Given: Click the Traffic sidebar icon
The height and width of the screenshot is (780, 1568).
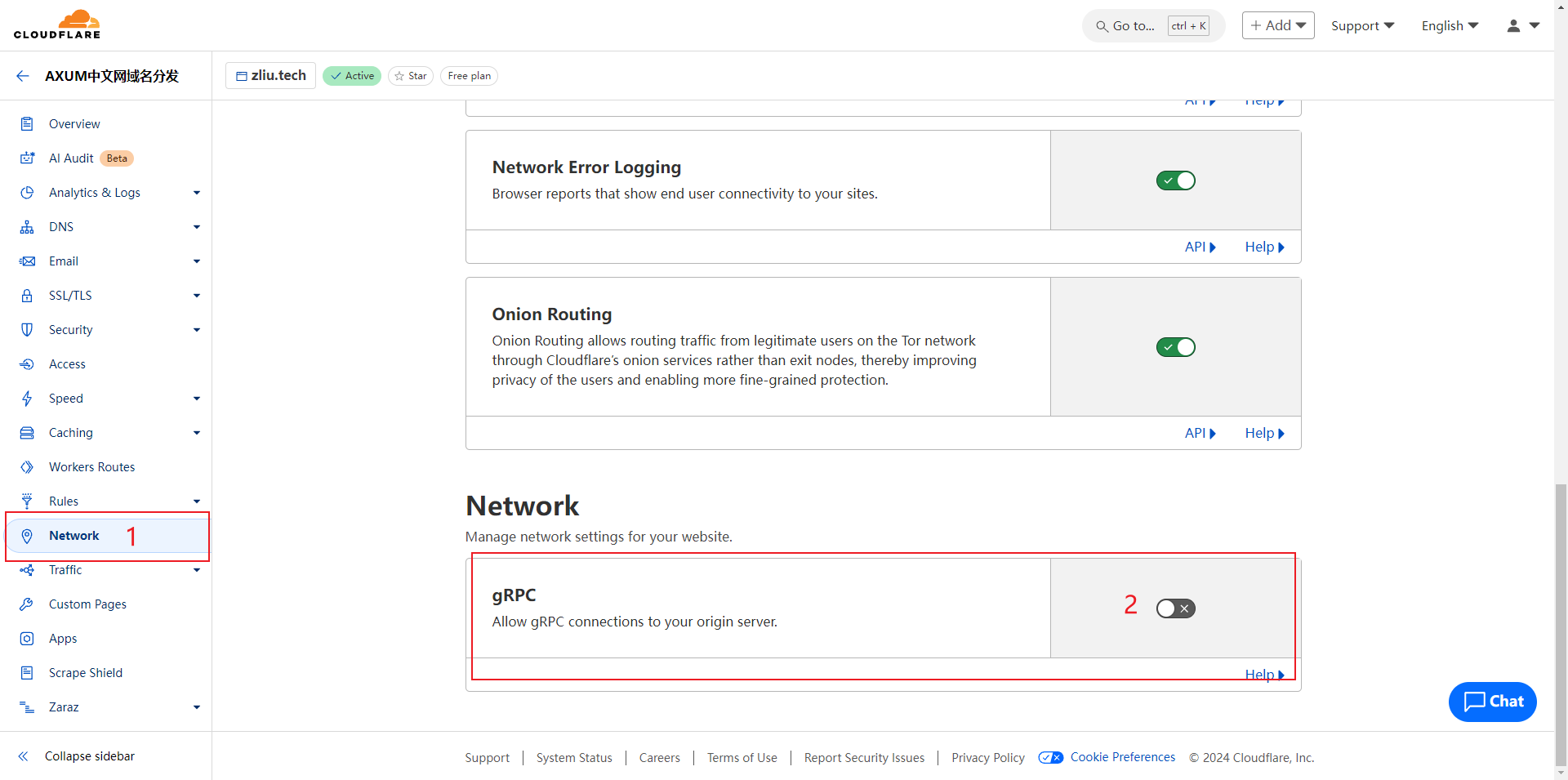Looking at the screenshot, I should click(x=27, y=570).
